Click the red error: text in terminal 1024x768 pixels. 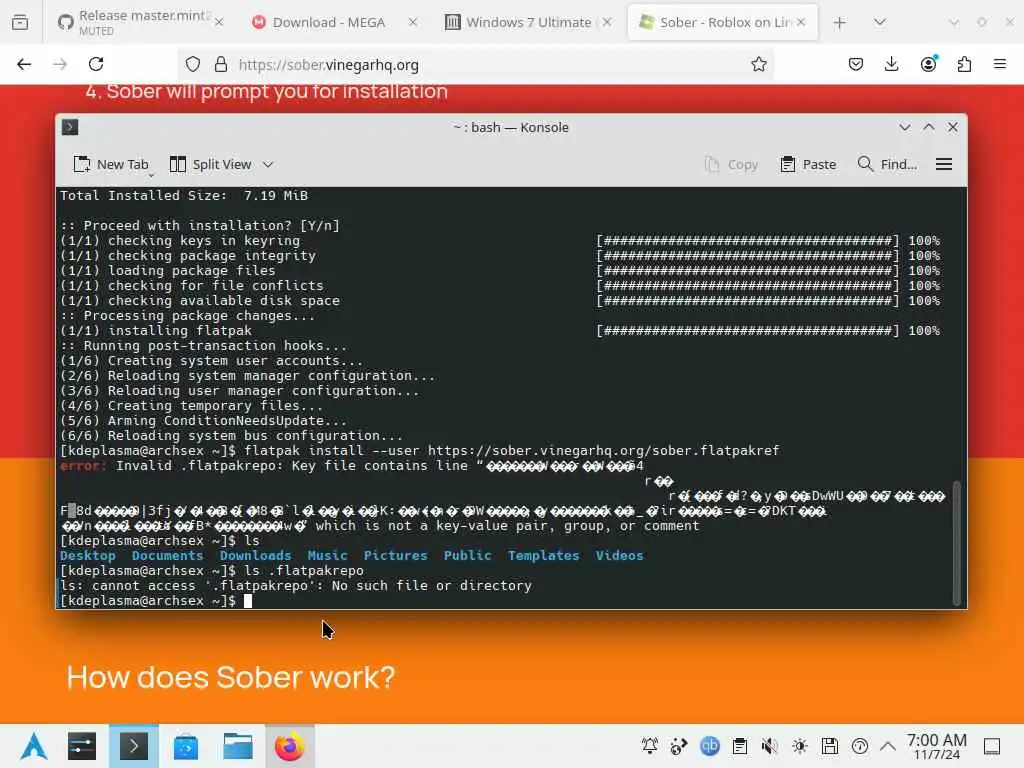coord(82,466)
